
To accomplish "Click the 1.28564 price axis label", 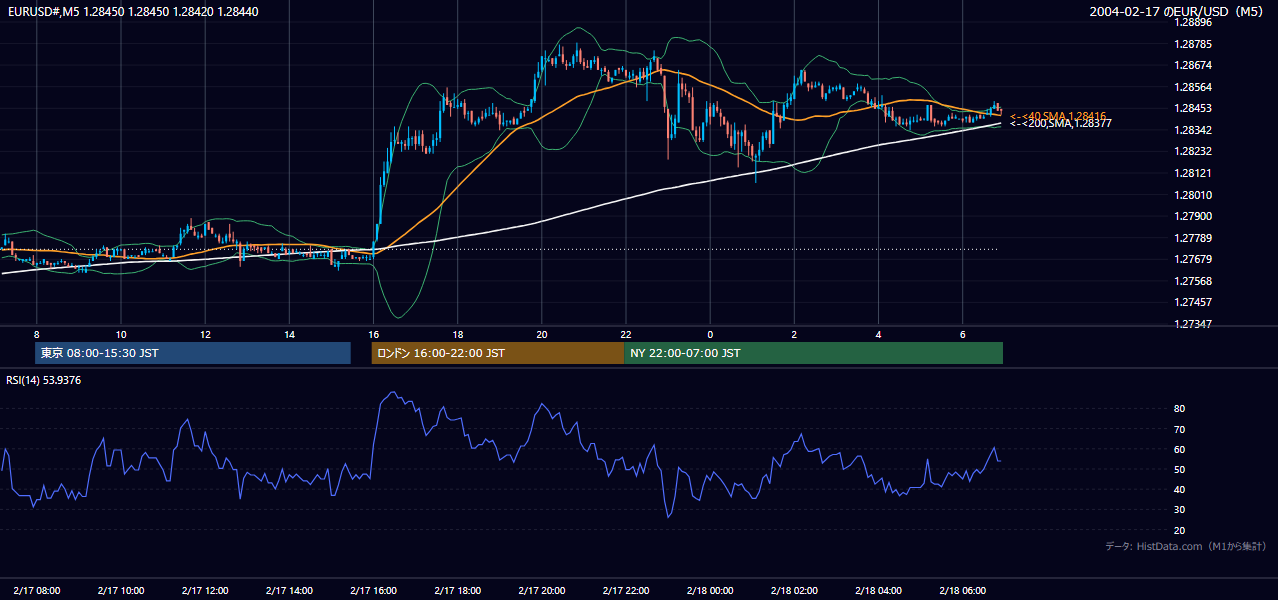I will 1194,87.
